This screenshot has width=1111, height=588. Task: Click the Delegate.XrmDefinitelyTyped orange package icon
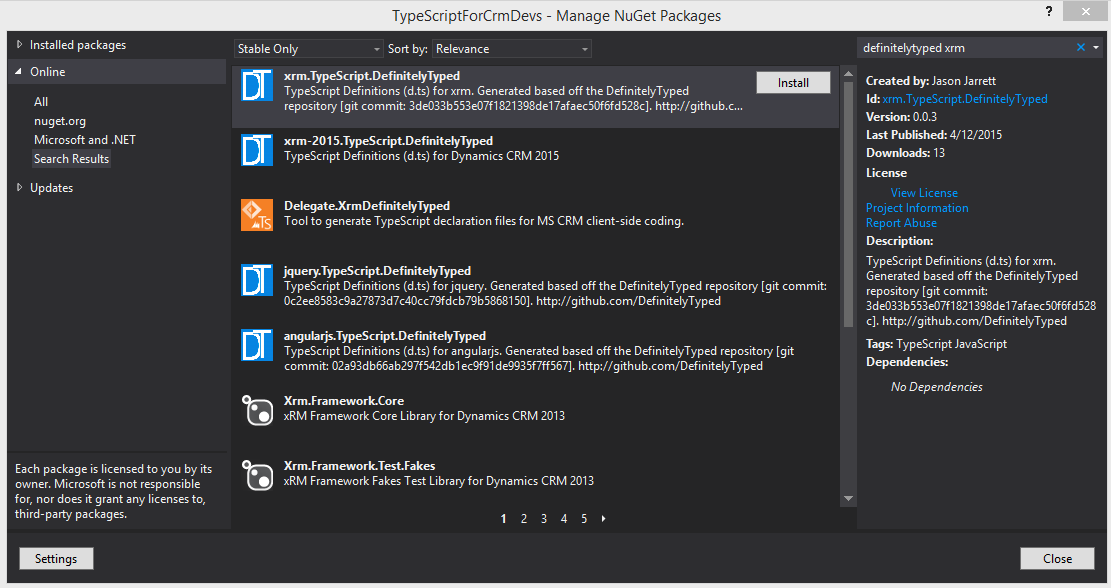(x=256, y=215)
